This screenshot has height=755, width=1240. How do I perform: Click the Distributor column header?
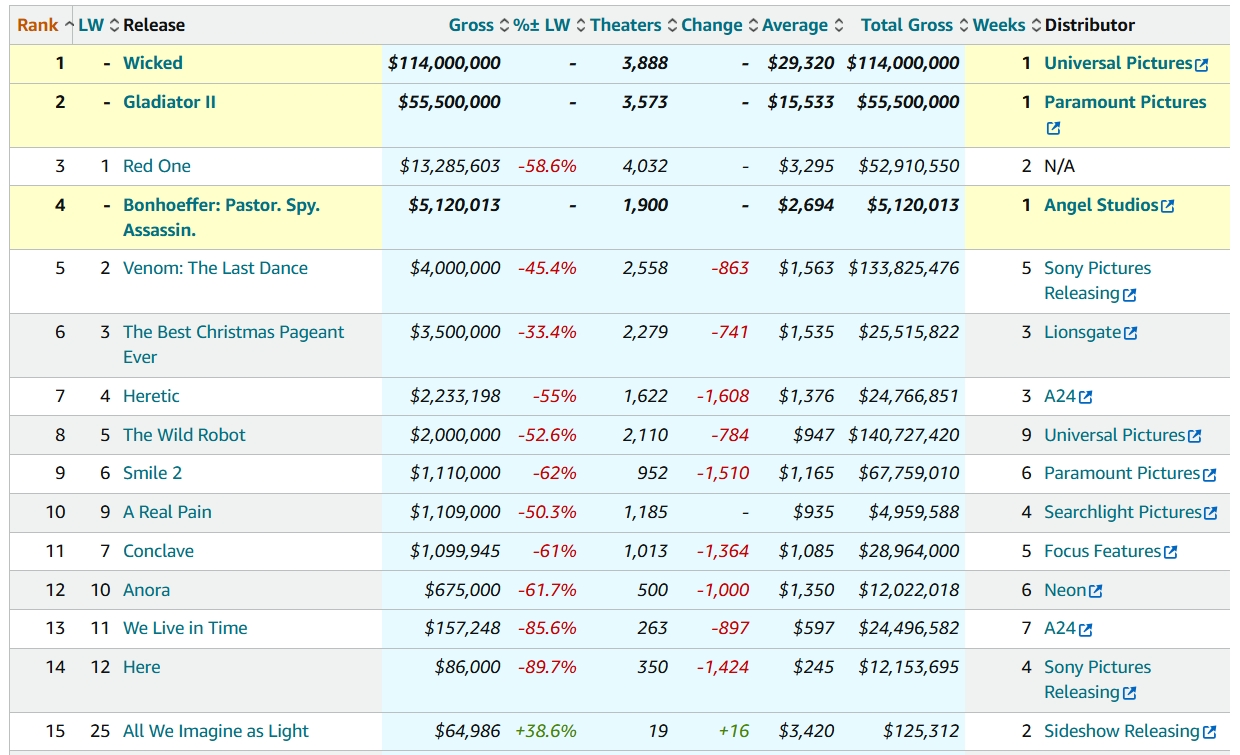(x=1090, y=25)
